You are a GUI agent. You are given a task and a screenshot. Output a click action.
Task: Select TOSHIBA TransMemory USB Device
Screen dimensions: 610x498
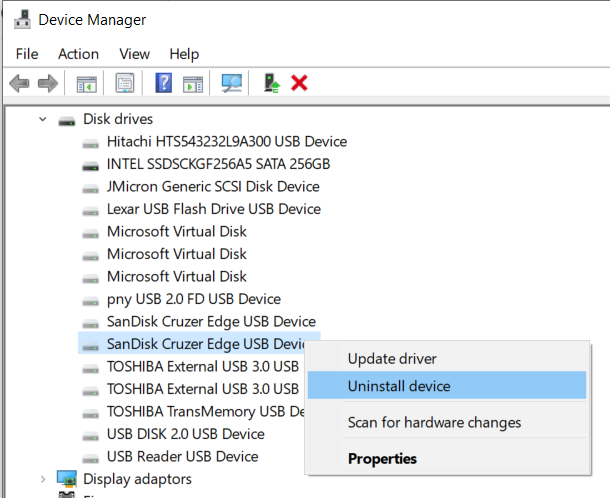coord(205,412)
